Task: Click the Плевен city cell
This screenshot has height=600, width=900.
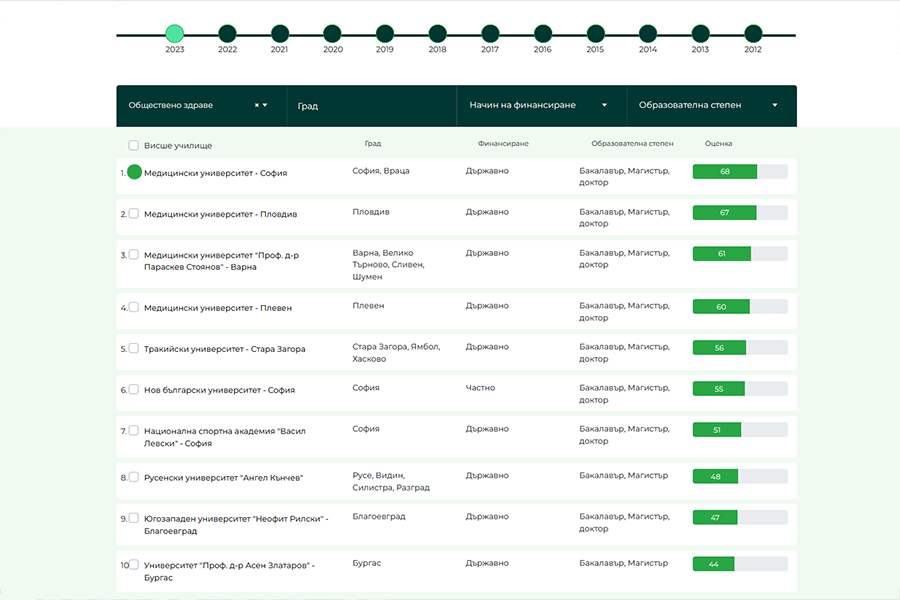Action: [368, 305]
